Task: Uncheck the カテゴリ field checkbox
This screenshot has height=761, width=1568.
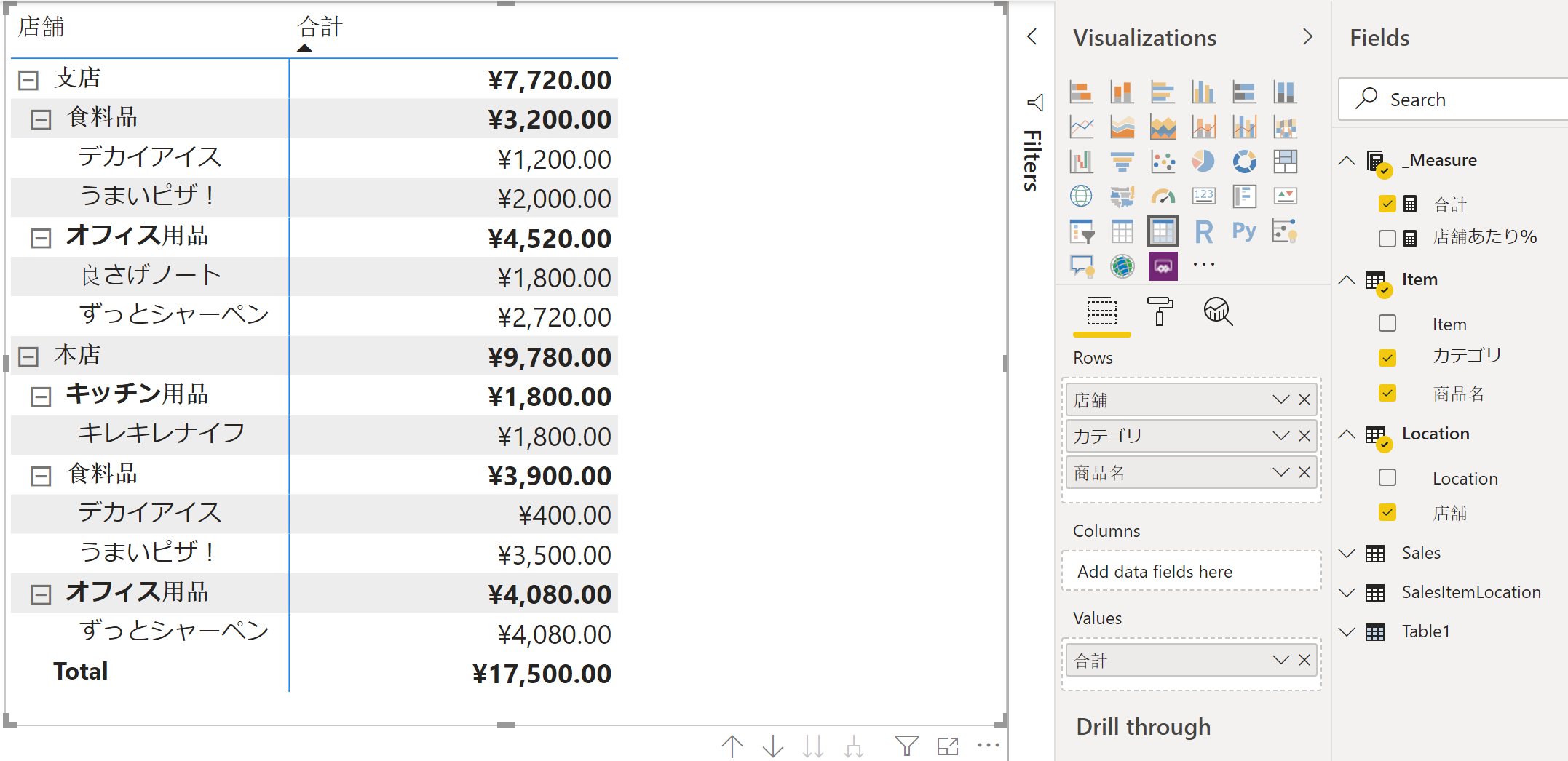Action: (1387, 357)
